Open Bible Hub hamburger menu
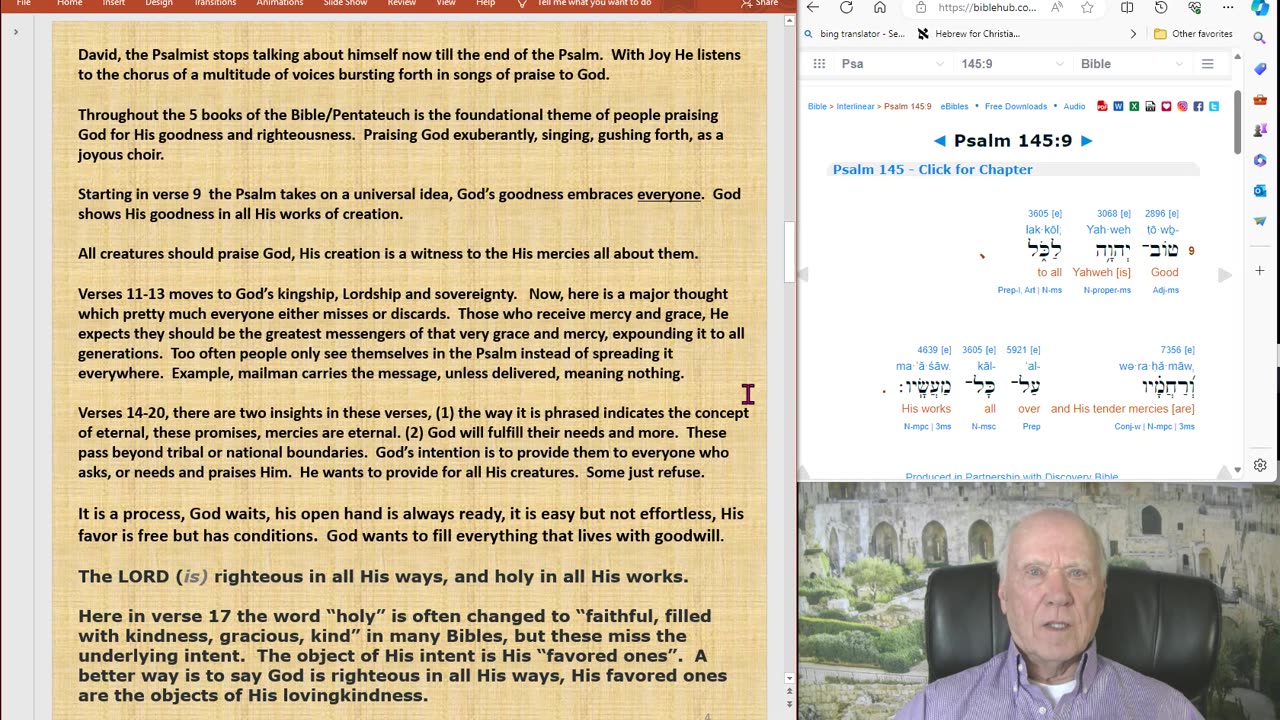 pos(1207,64)
